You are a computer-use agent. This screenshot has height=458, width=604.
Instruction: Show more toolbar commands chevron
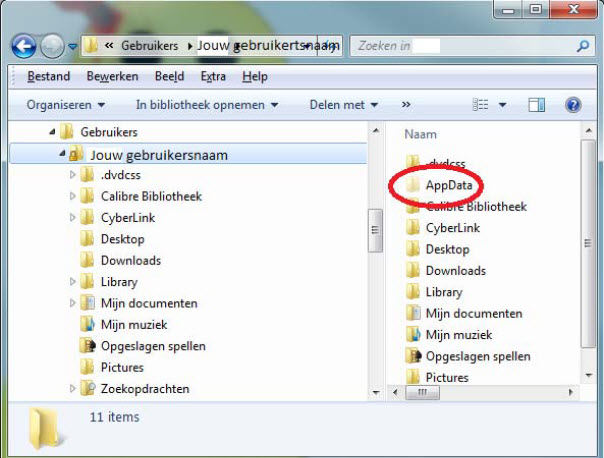point(406,104)
